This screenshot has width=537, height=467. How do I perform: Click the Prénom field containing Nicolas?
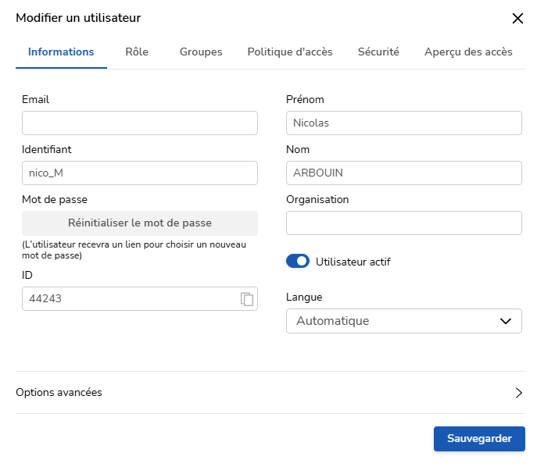(404, 123)
